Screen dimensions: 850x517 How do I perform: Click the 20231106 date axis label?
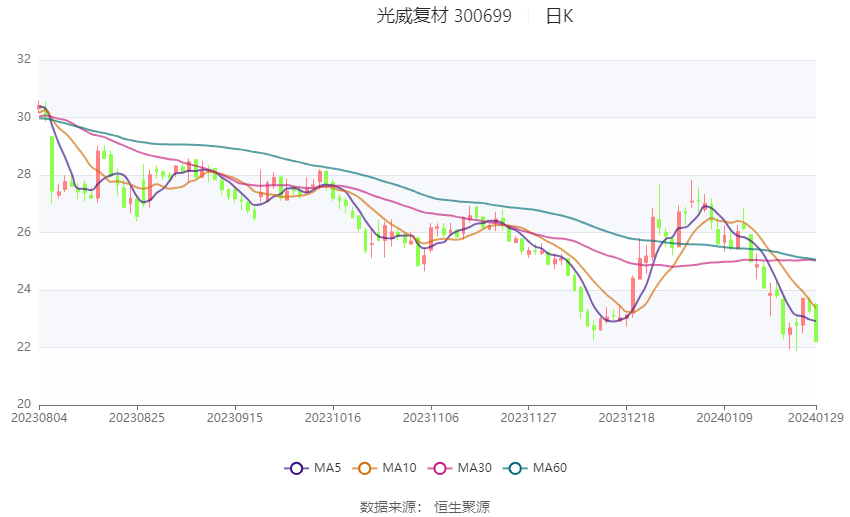point(431,418)
